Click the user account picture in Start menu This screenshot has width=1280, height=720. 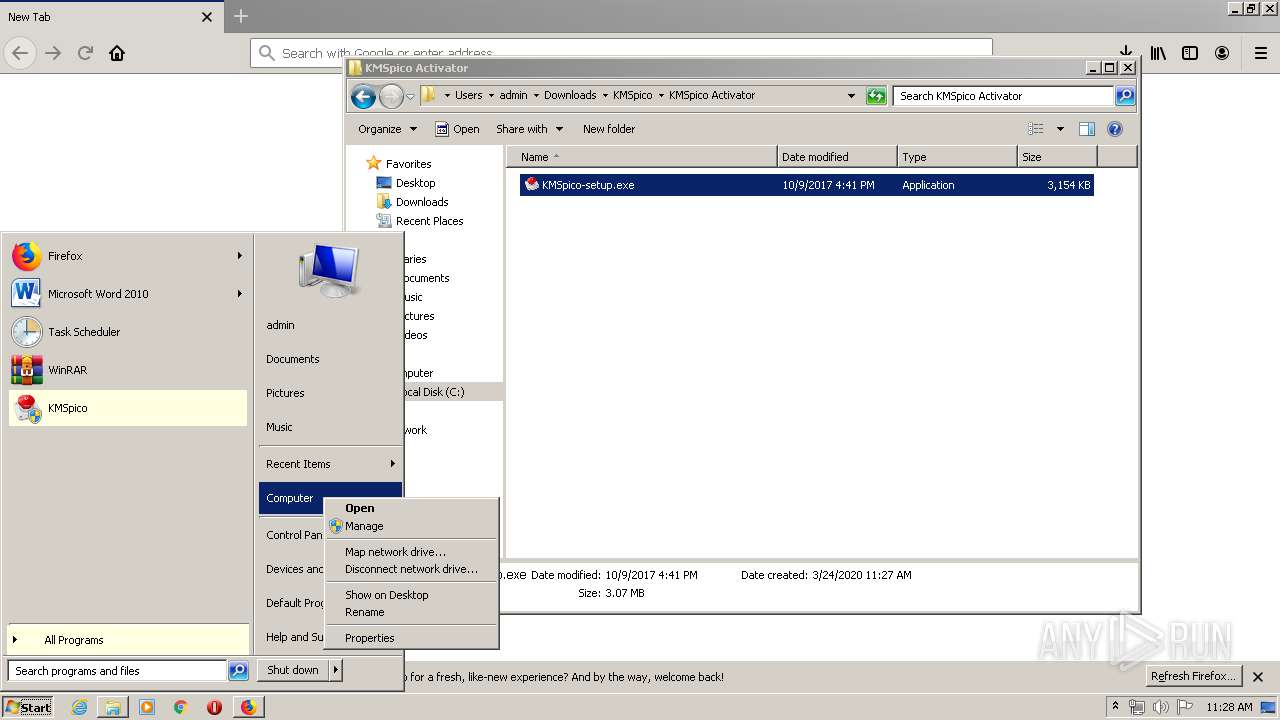(328, 270)
